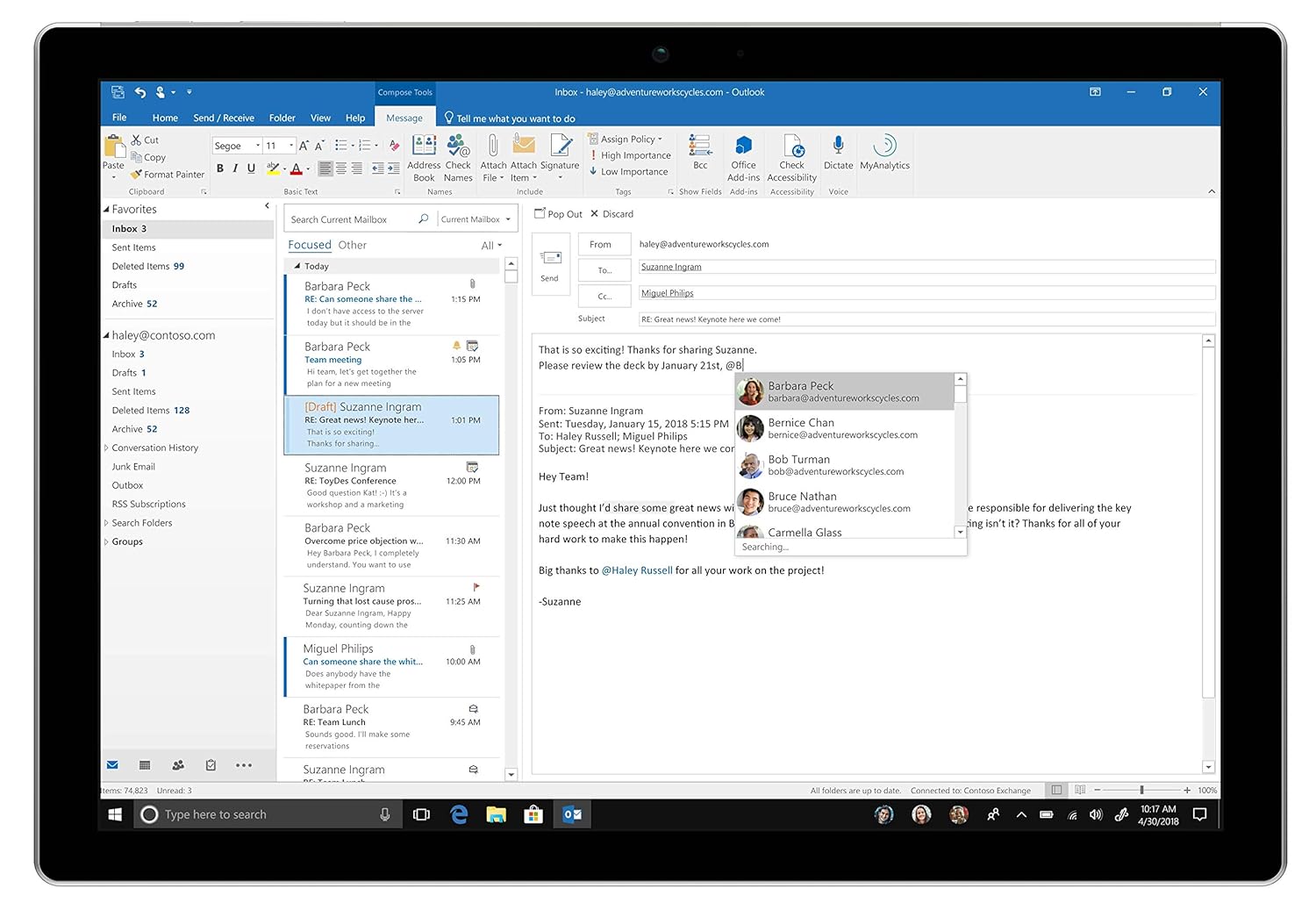Image resolution: width=1316 pixels, height=910 pixels.
Task: Switch to the Send / Receive tab
Action: click(x=223, y=118)
